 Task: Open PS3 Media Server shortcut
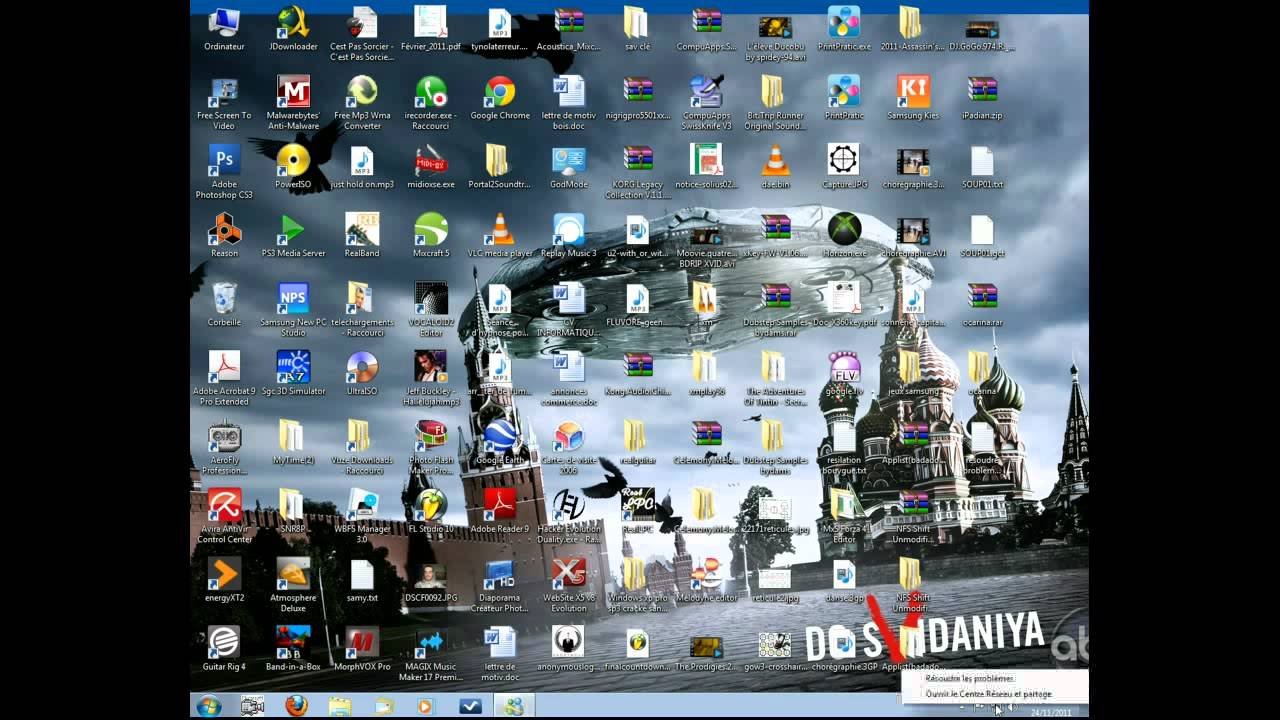[x=293, y=236]
